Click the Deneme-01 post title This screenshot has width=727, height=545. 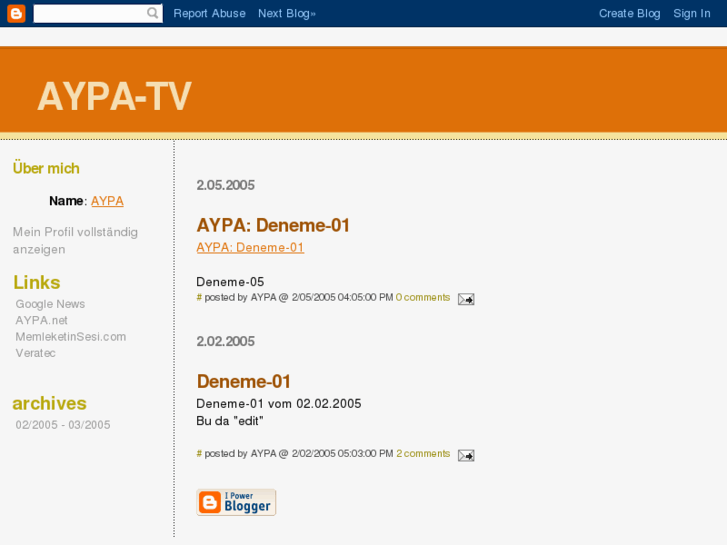tap(244, 382)
